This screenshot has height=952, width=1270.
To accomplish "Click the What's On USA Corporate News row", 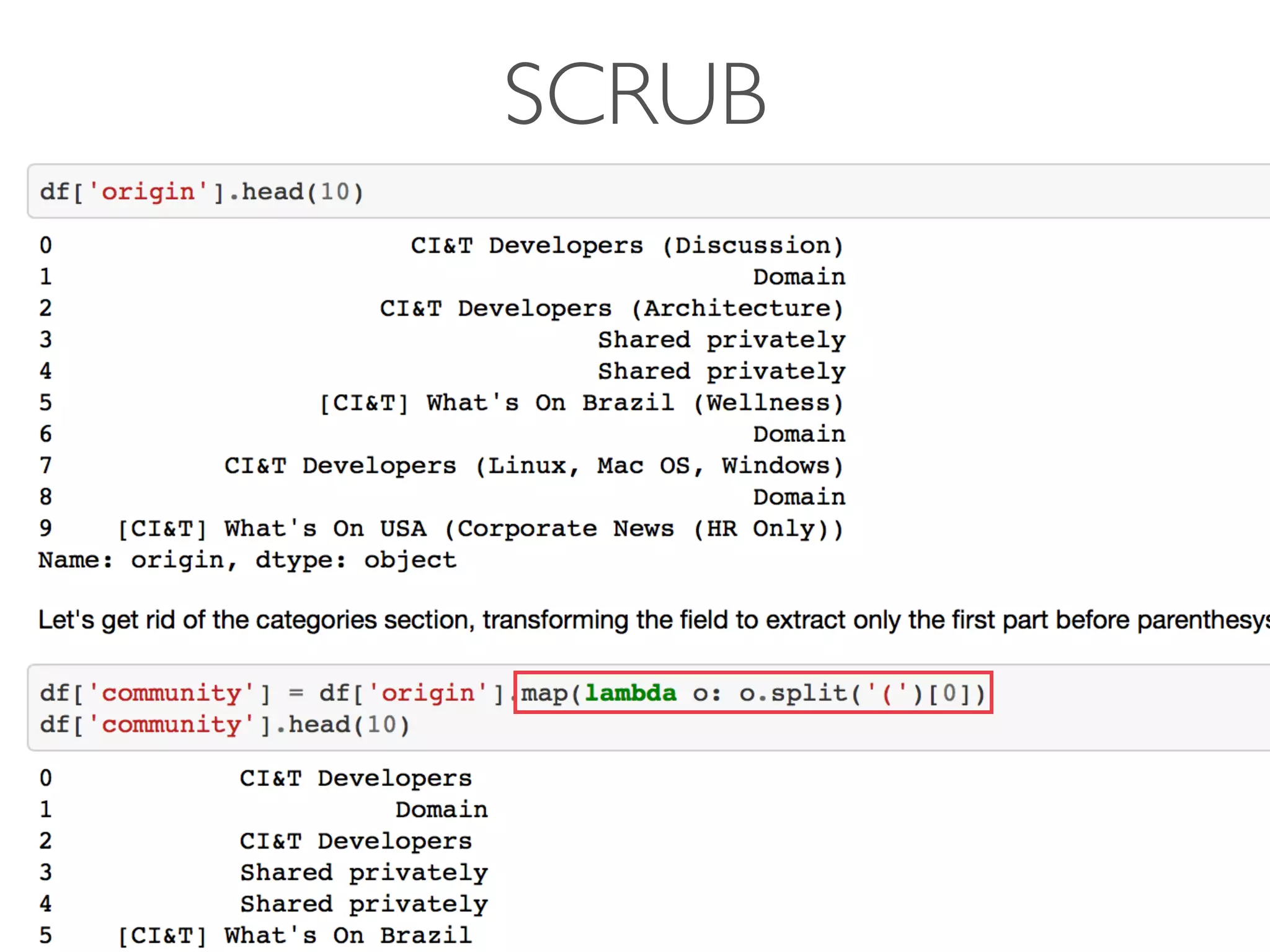I will click(x=481, y=529).
